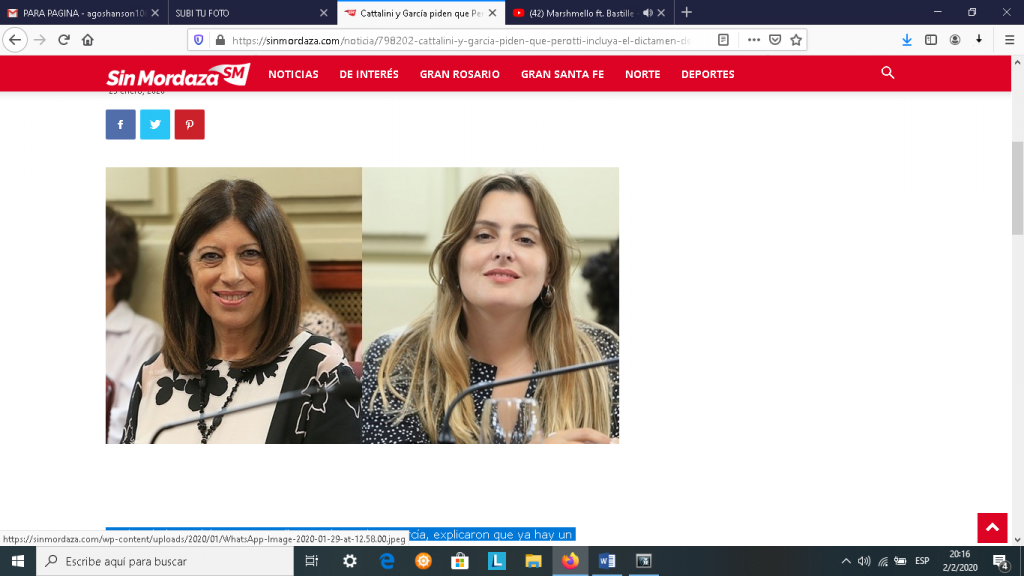Open the Windows Start menu
This screenshot has width=1024, height=576.
(x=18, y=561)
